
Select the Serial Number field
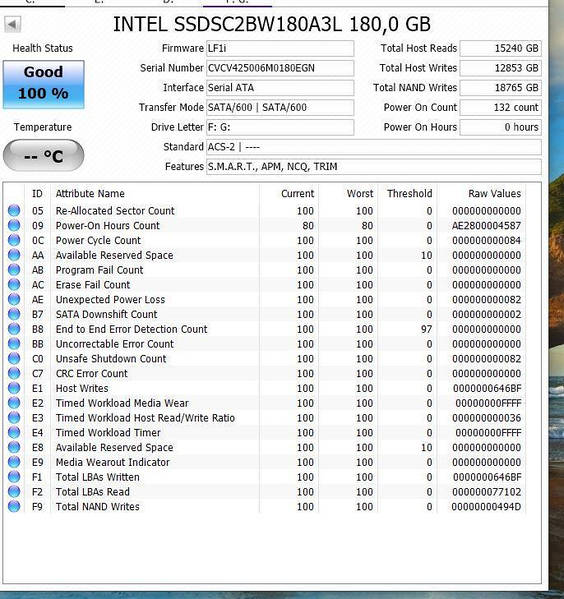[x=280, y=68]
